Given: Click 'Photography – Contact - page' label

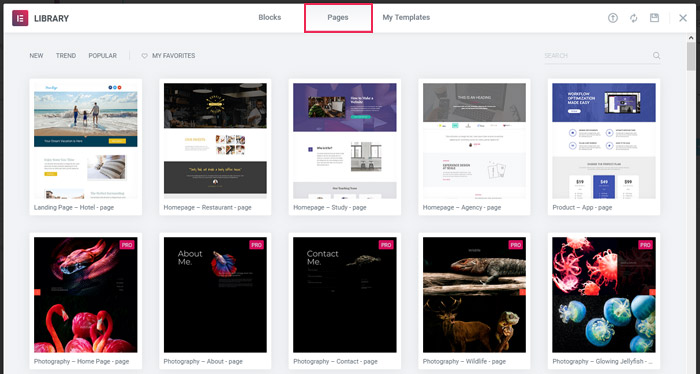Looking at the screenshot, I should [335, 362].
